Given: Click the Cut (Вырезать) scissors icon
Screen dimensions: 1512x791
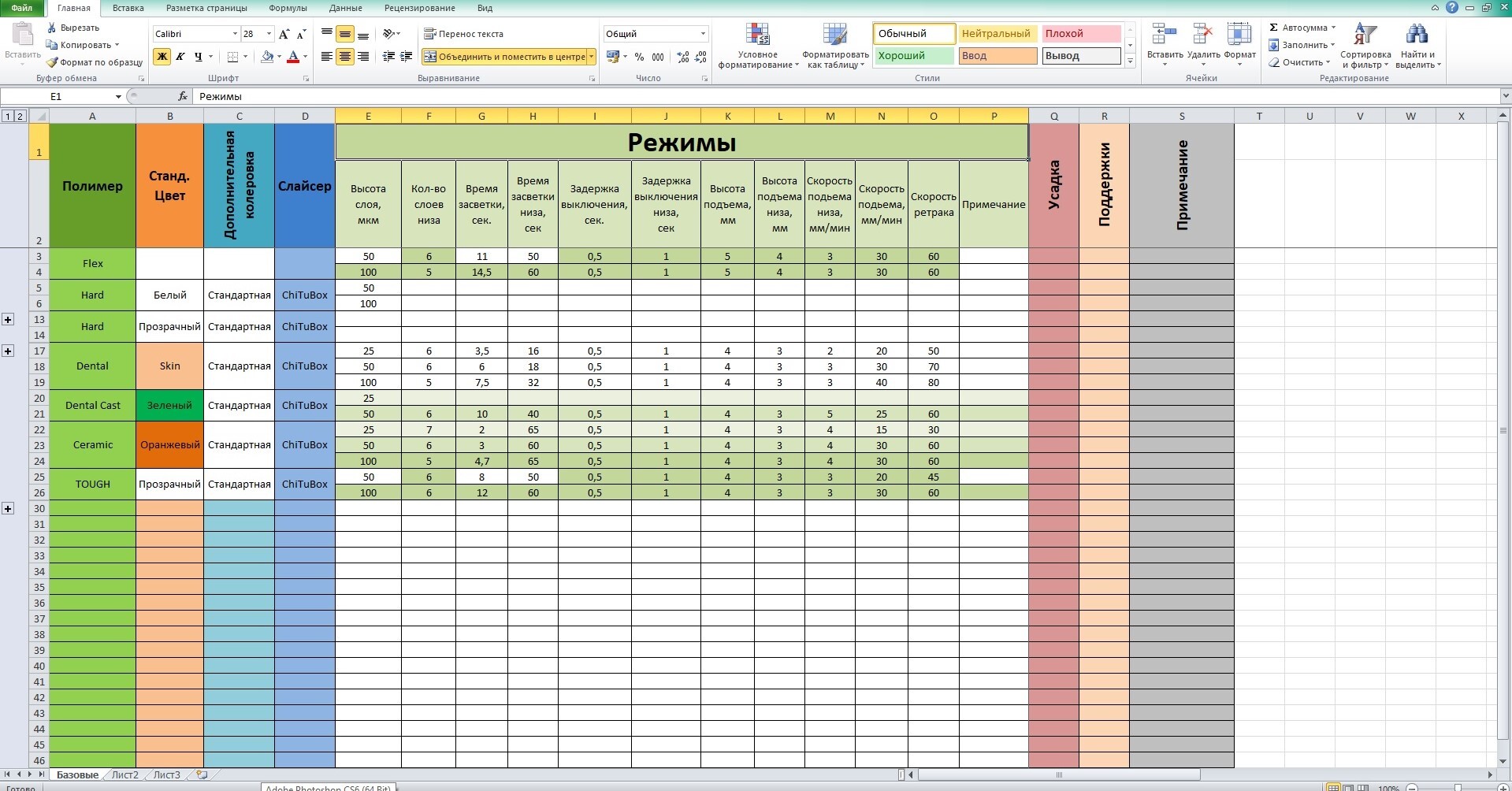Looking at the screenshot, I should pyautogui.click(x=52, y=28).
